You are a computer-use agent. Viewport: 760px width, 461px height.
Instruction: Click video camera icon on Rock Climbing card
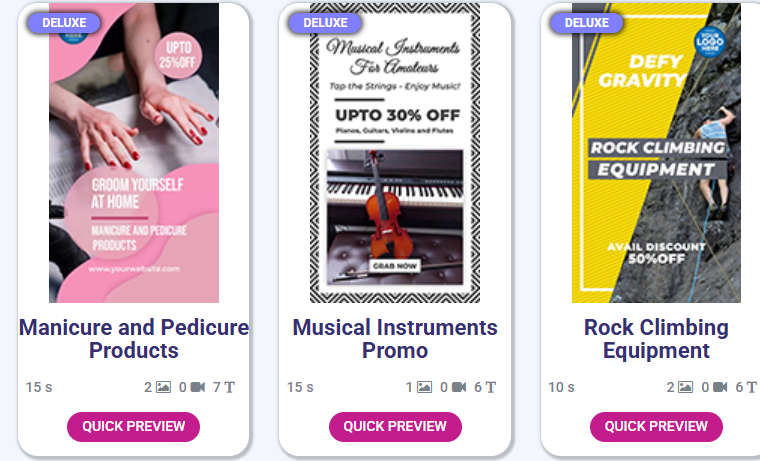pos(720,387)
